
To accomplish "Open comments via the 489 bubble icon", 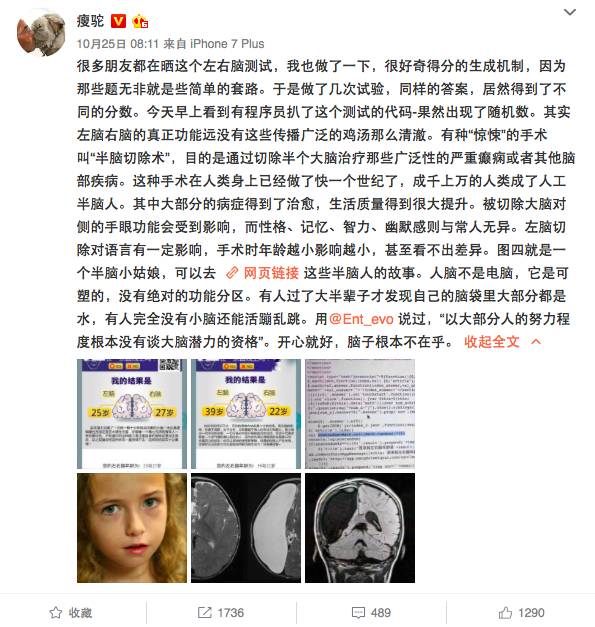I will click(x=358, y=612).
